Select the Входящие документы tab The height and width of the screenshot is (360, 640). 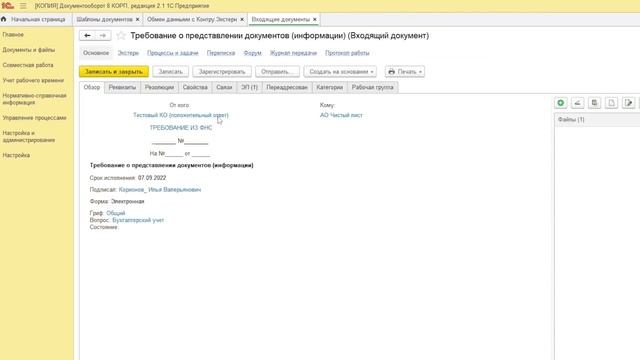tap(281, 19)
